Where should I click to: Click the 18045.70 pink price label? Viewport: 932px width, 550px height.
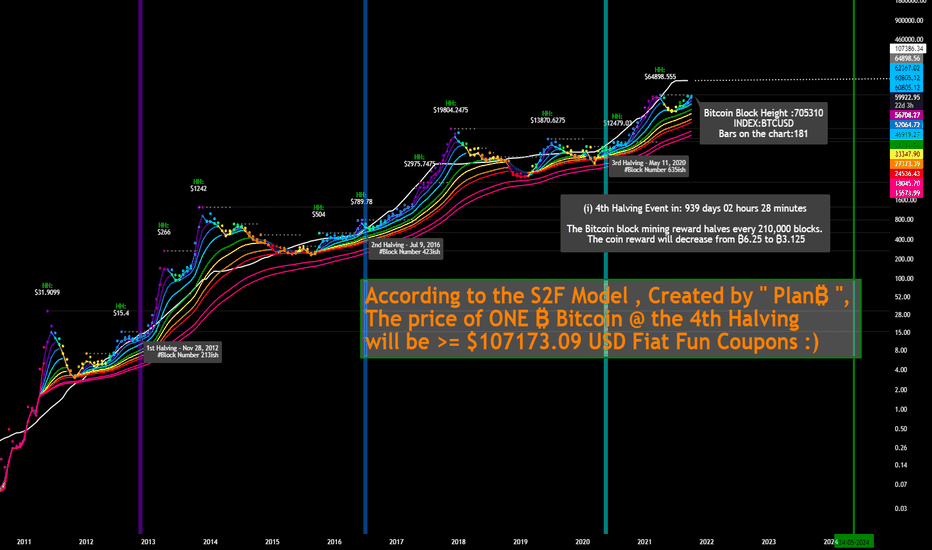[x=907, y=183]
